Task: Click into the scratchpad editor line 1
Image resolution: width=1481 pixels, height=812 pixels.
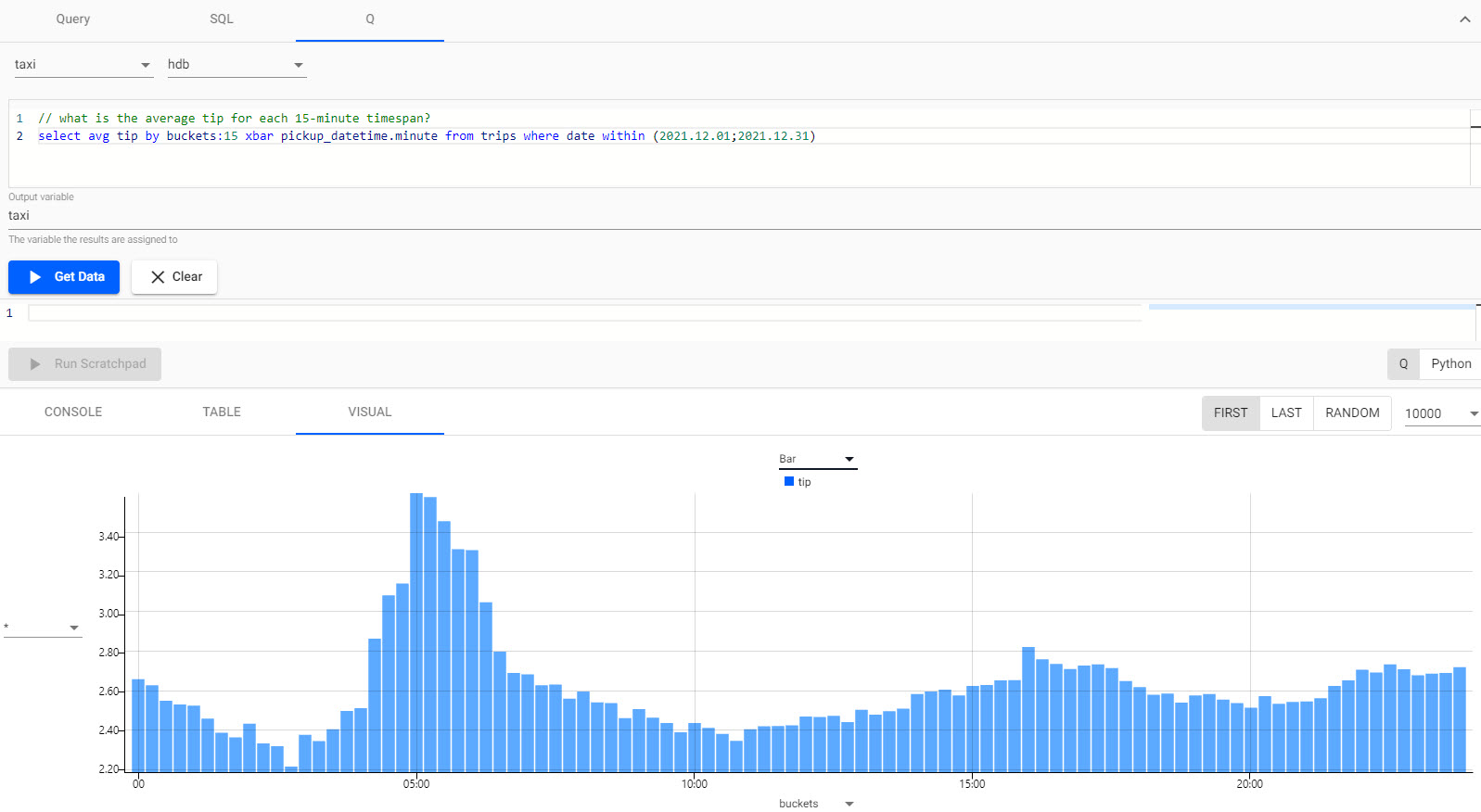Action: coord(584,313)
